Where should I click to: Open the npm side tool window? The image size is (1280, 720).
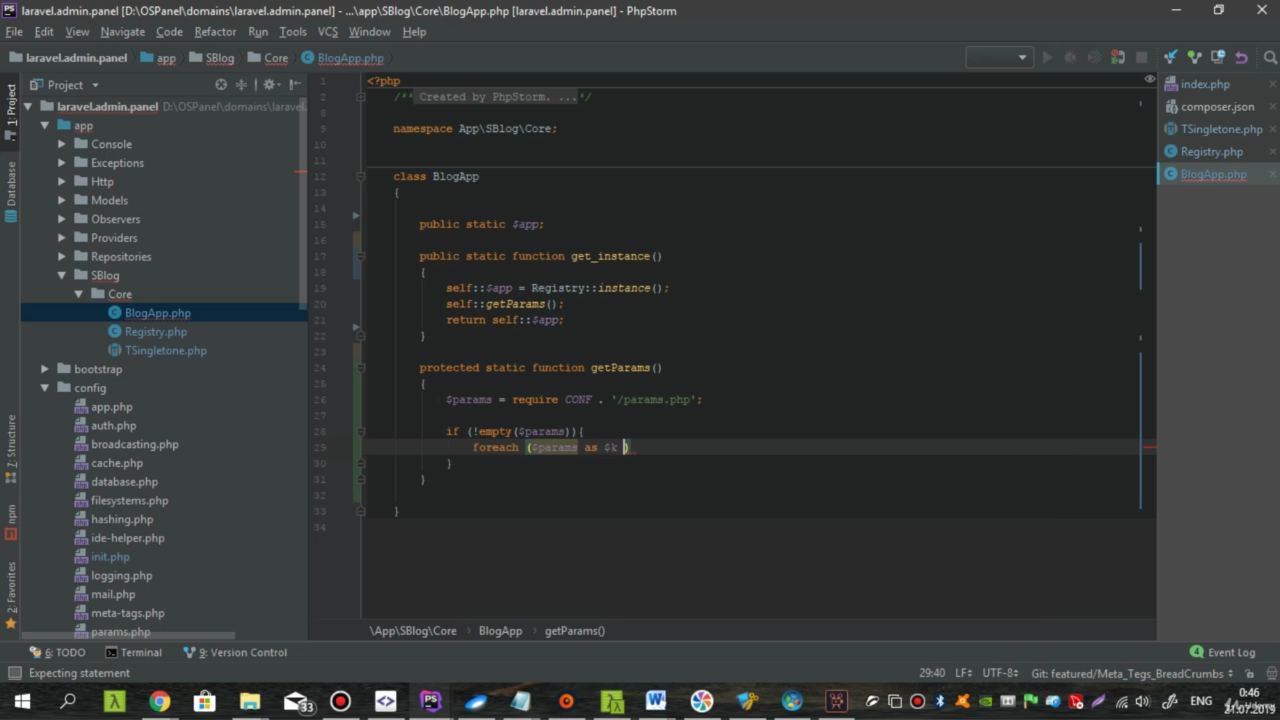click(11, 522)
